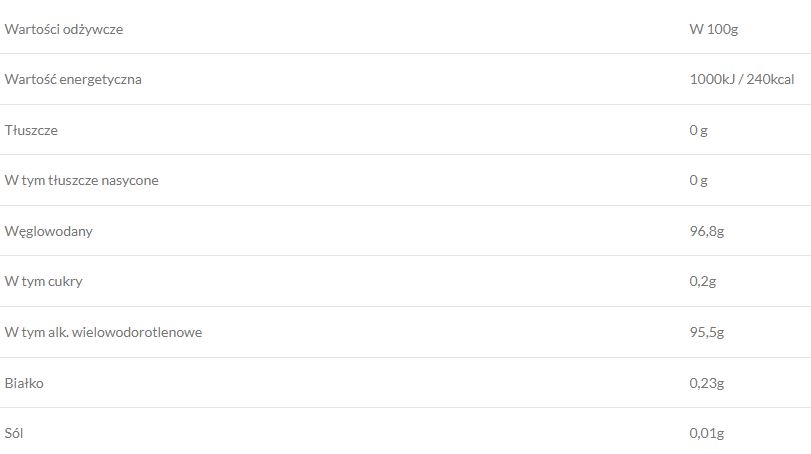This screenshot has height=454, width=811.
Task: Click the '0,01g' salt value
Action: (x=707, y=433)
